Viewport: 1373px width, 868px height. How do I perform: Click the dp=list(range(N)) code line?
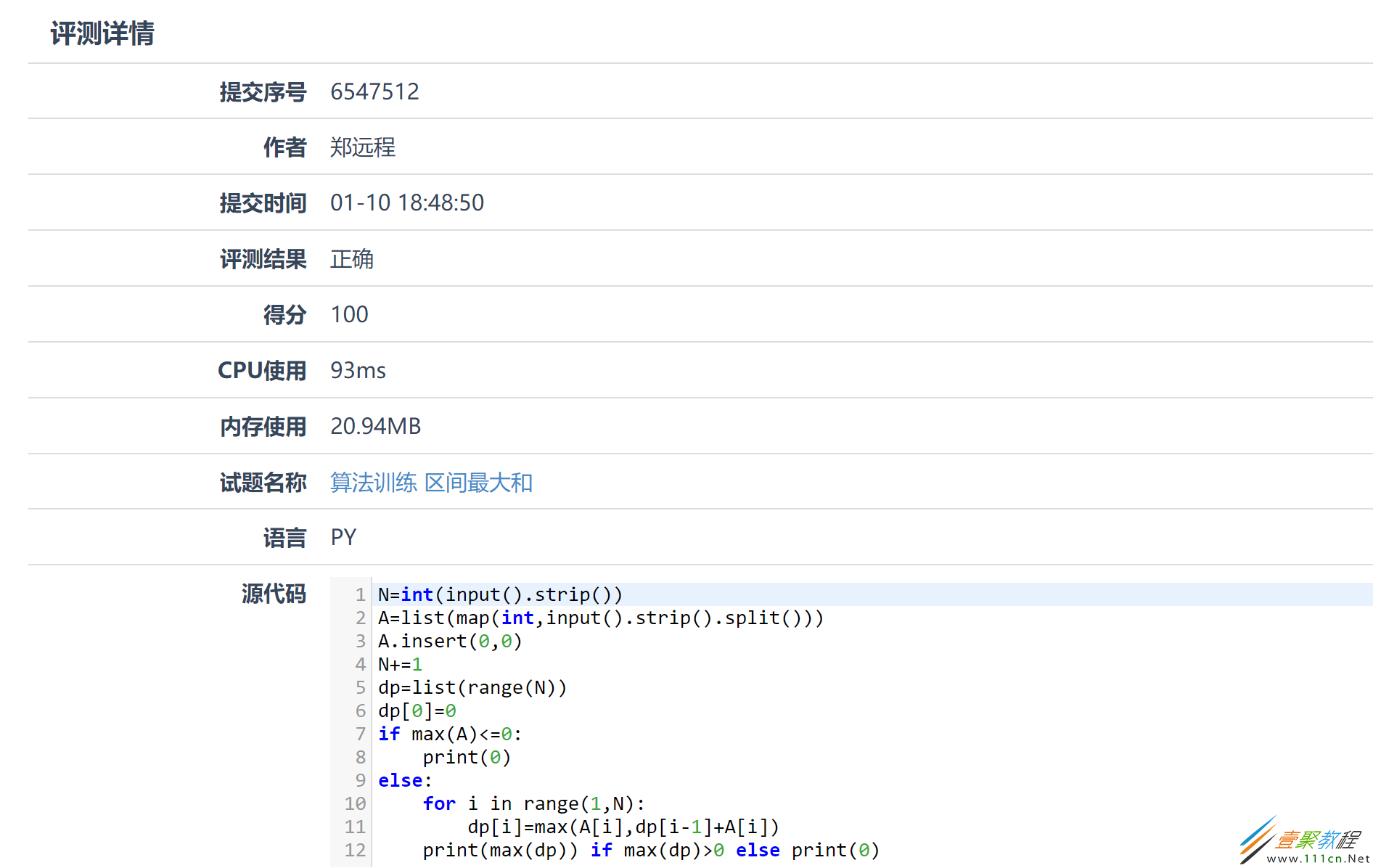click(472, 688)
